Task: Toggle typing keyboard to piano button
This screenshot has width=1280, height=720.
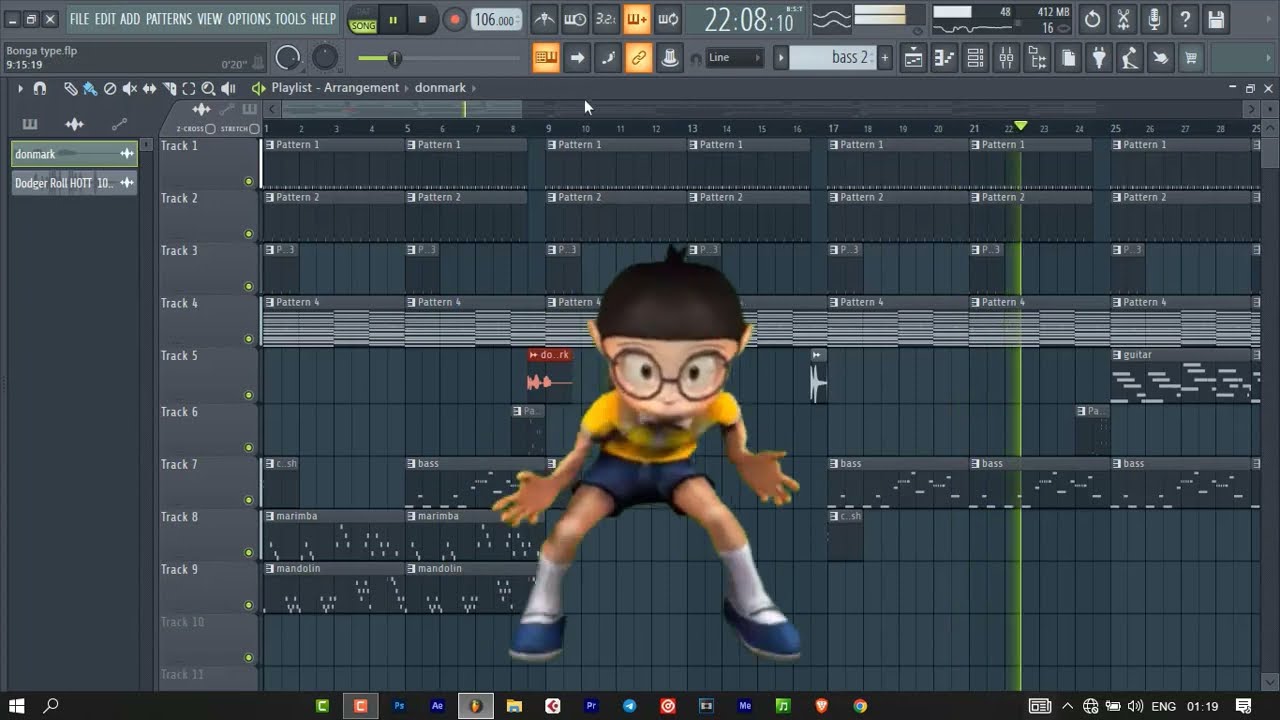Action: pyautogui.click(x=546, y=58)
